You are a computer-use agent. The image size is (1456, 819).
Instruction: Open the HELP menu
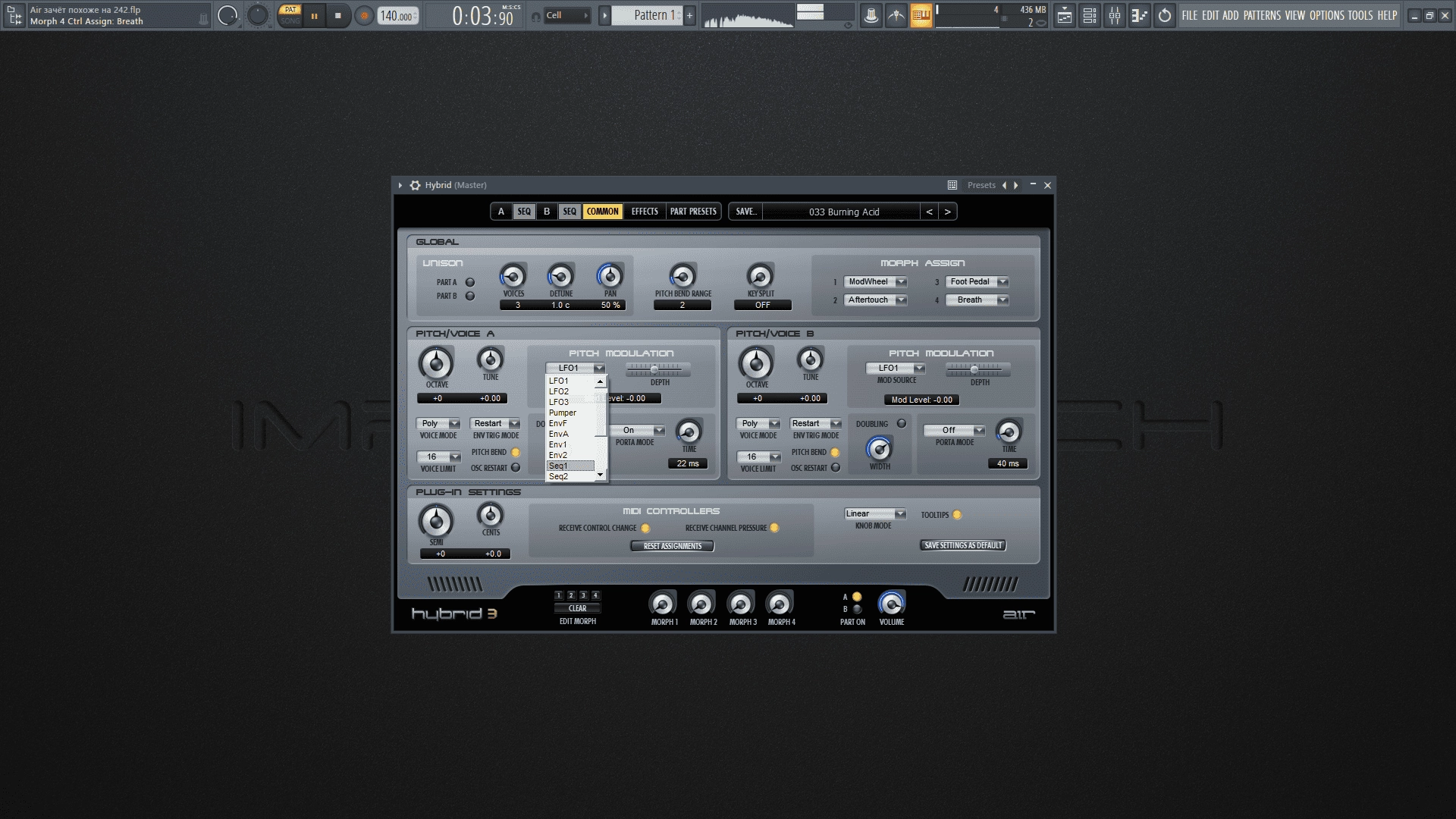point(1387,15)
